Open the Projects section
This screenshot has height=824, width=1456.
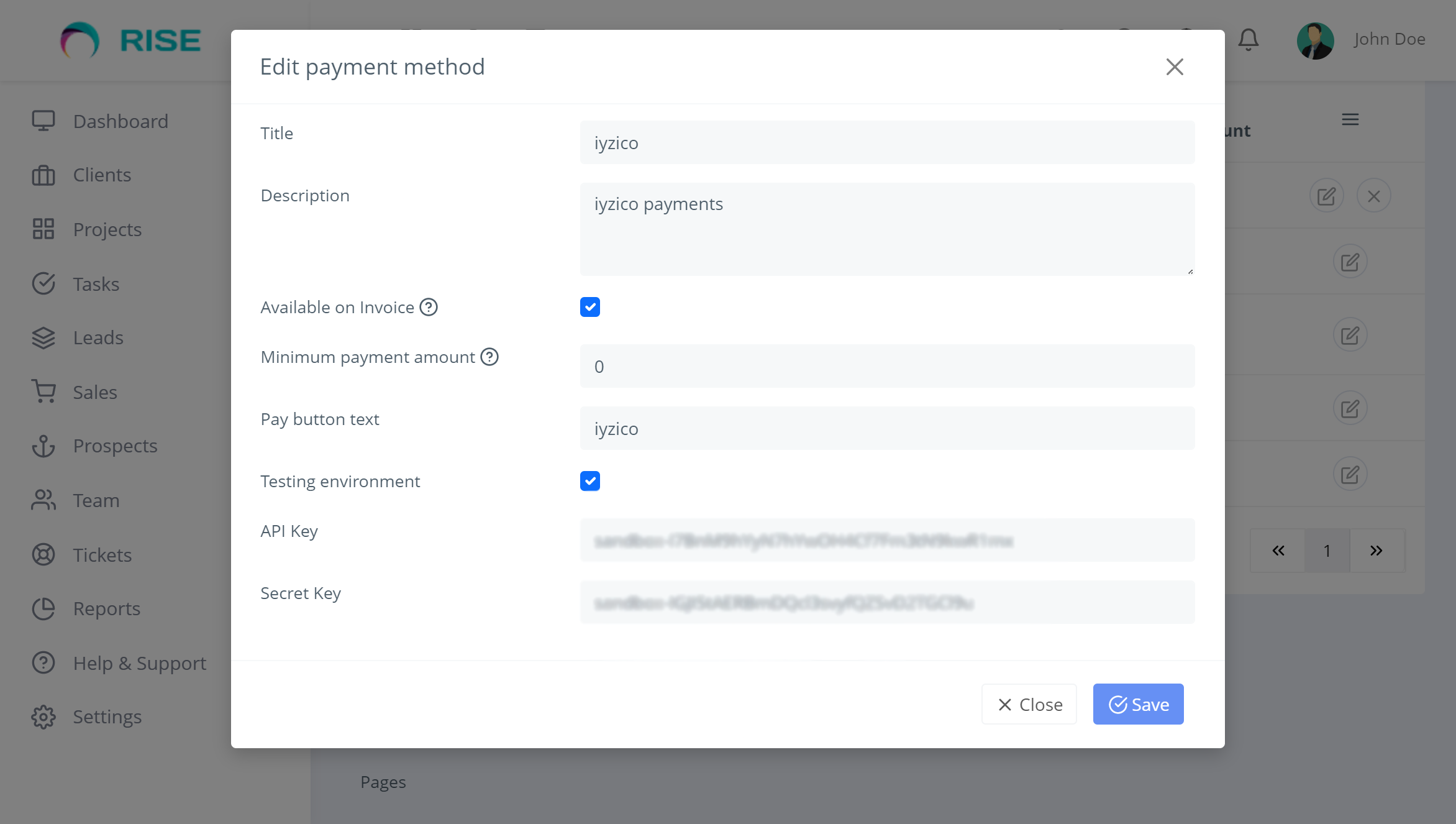pyautogui.click(x=106, y=229)
